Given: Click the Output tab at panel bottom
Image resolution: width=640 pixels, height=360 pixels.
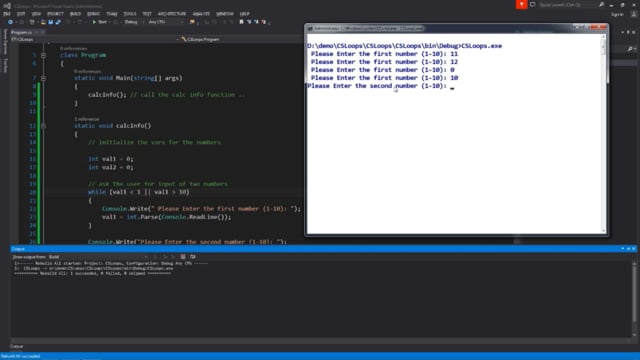Looking at the screenshot, I should [x=17, y=347].
